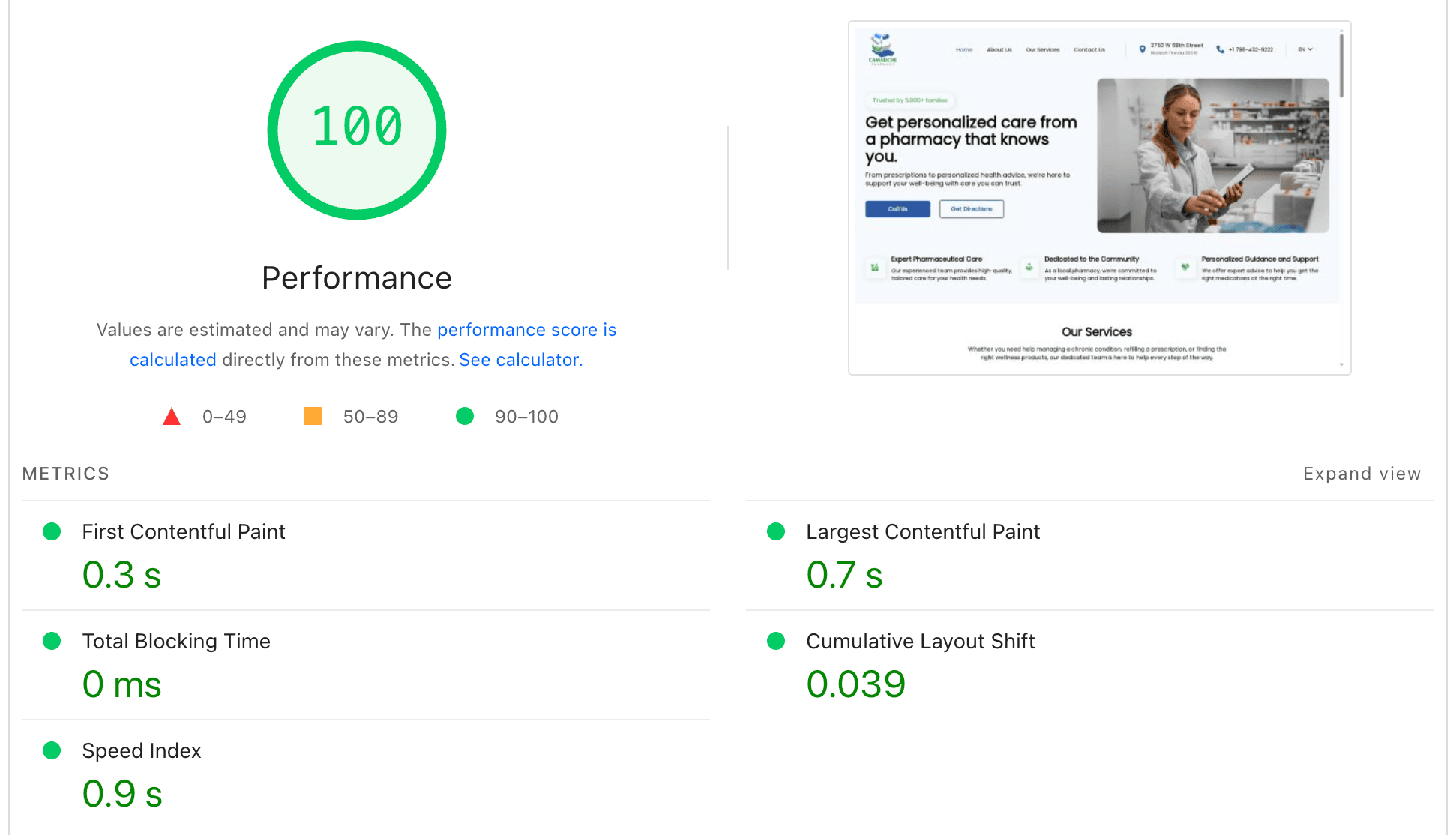Image resolution: width=1456 pixels, height=835 pixels.
Task: Click the Personalized Guidance and Support heart icon
Action: tap(1185, 266)
